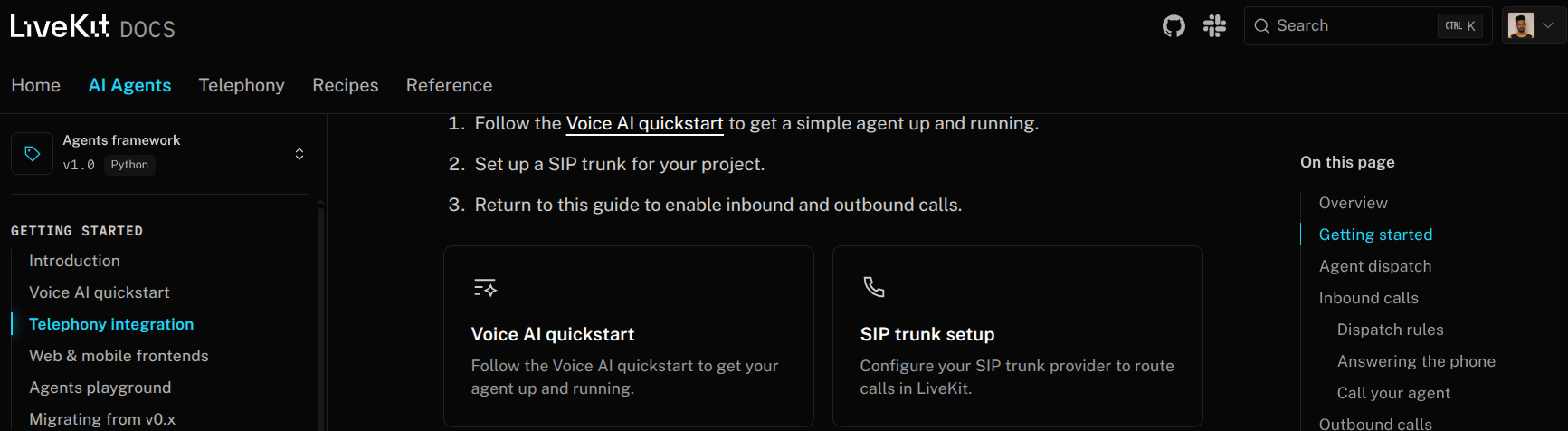The image size is (1568, 431).
Task: Click the Agents framework tag icon
Action: pyautogui.click(x=33, y=154)
